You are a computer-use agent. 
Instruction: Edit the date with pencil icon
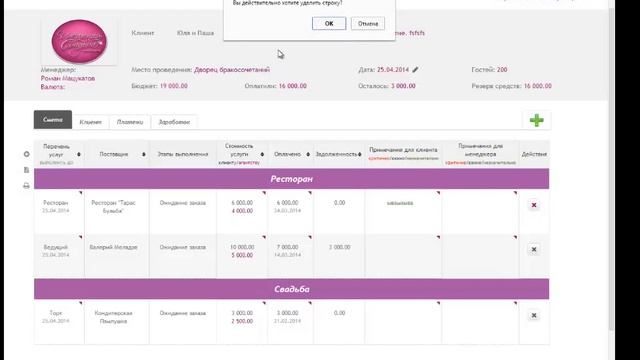415,70
